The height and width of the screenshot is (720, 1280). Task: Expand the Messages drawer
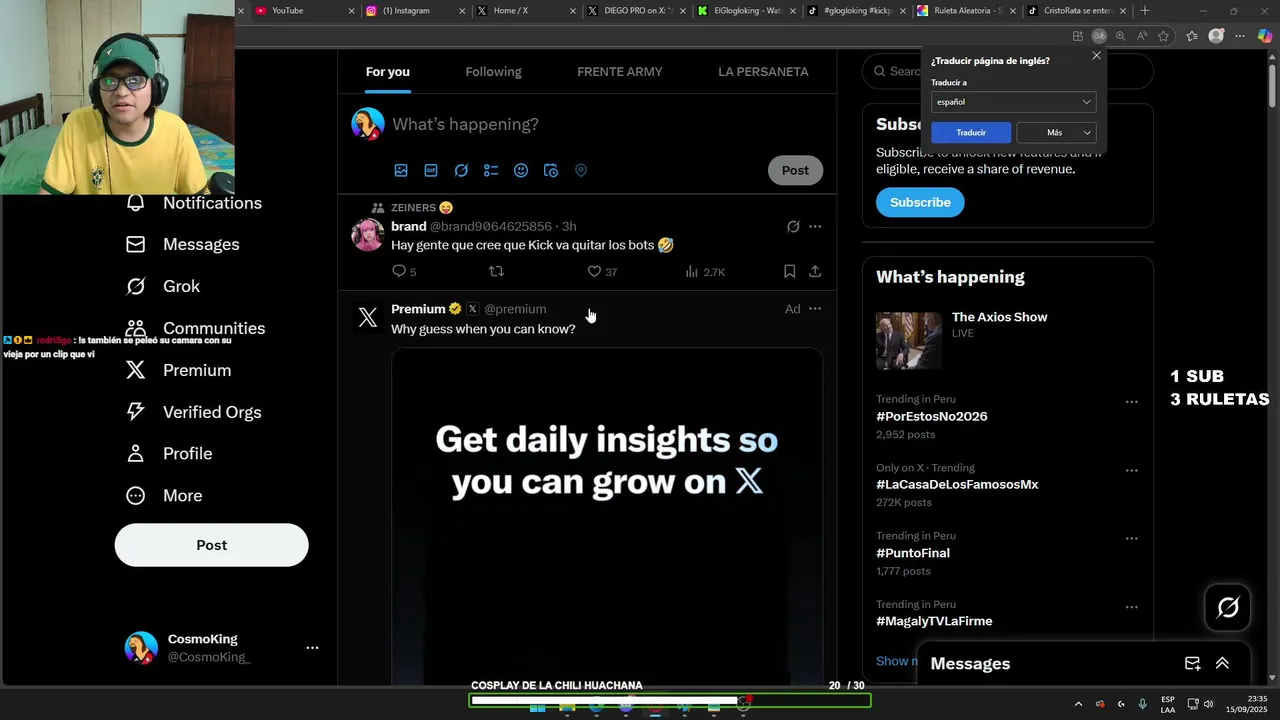(1222, 663)
